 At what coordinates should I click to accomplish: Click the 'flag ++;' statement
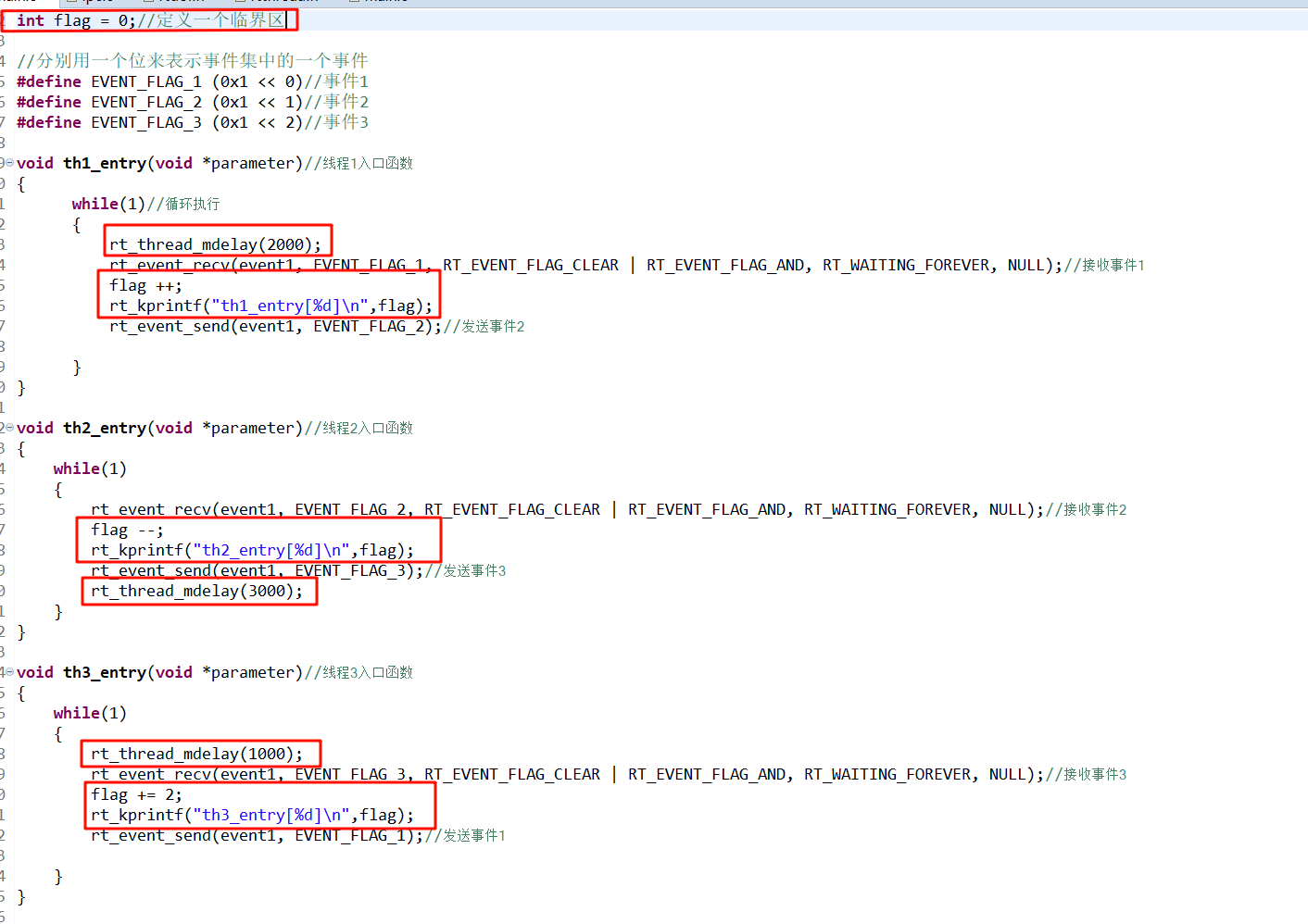point(145,285)
